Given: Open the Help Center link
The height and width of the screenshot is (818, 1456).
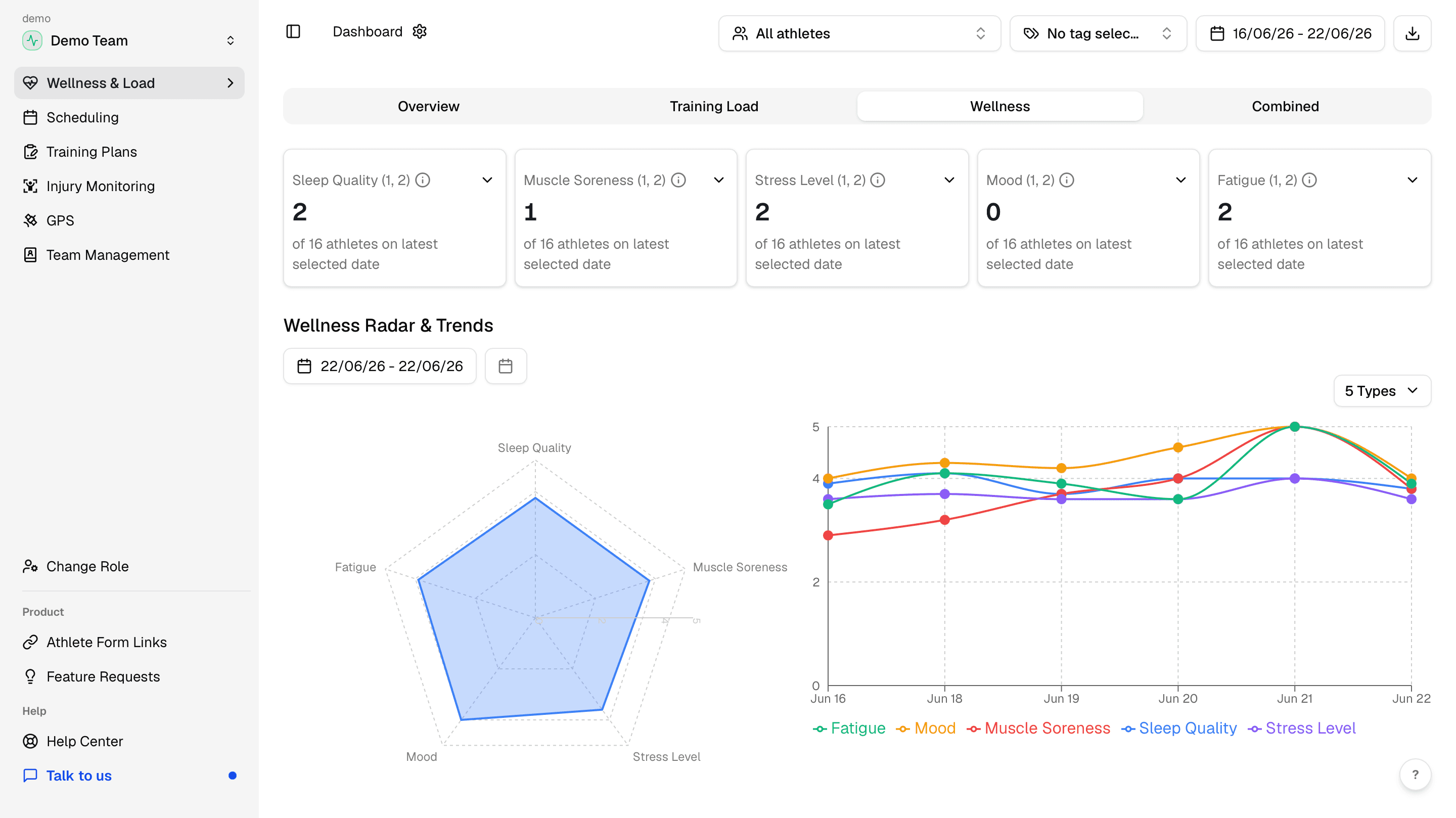Looking at the screenshot, I should pyautogui.click(x=129, y=741).
